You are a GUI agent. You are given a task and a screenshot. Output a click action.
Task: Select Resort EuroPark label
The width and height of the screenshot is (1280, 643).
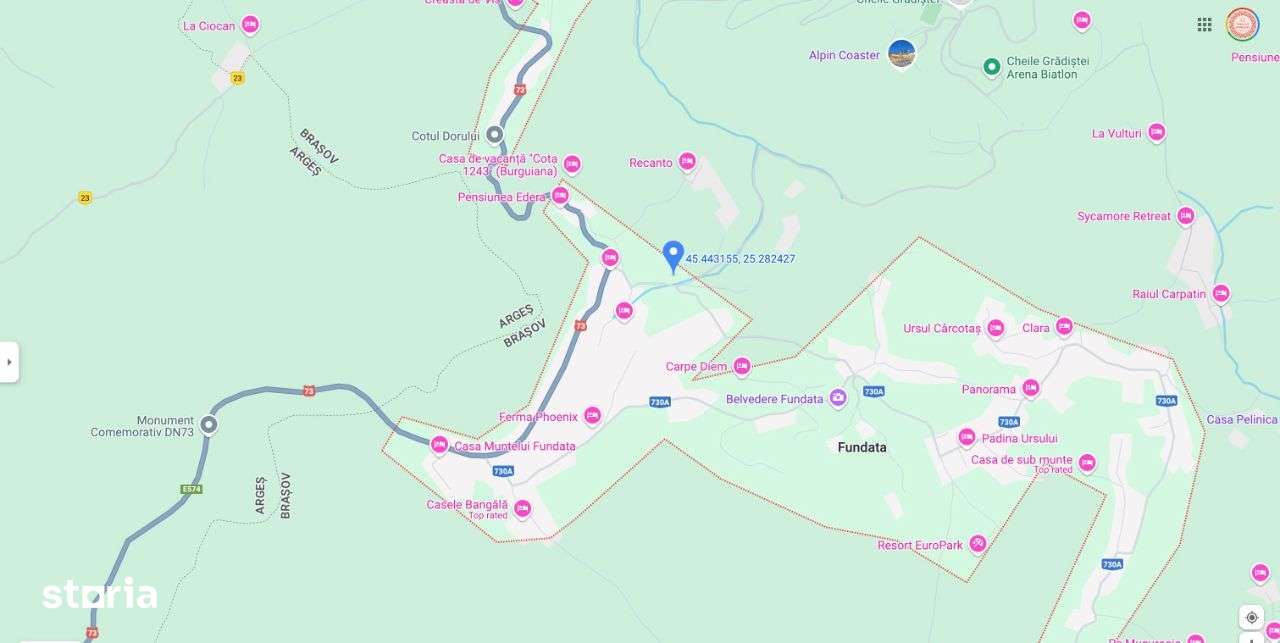(x=920, y=545)
